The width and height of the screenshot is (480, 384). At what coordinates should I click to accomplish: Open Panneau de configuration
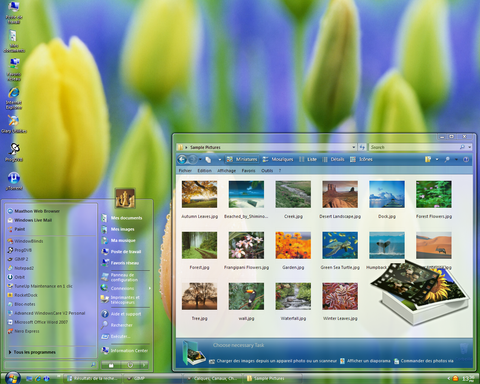point(120,277)
